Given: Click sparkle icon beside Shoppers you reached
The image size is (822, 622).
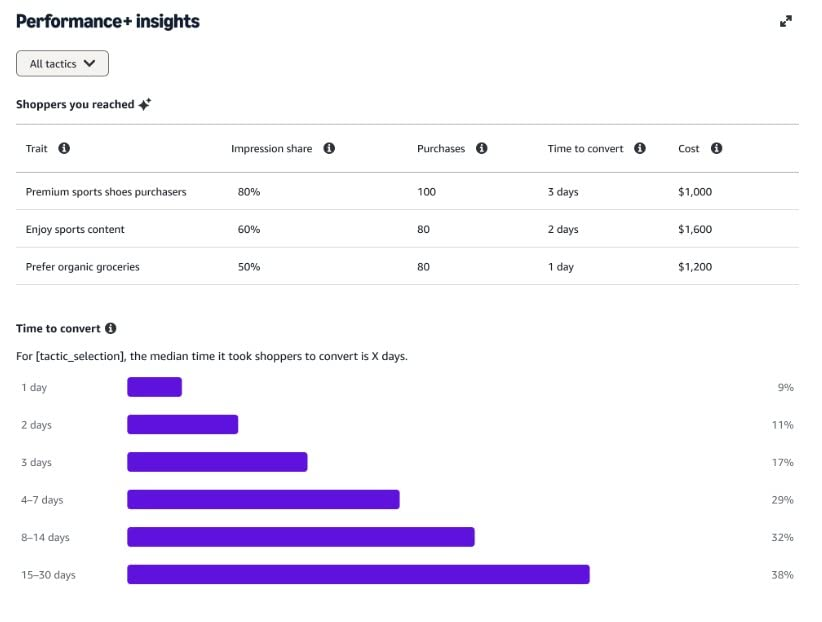Looking at the screenshot, I should click(x=145, y=104).
